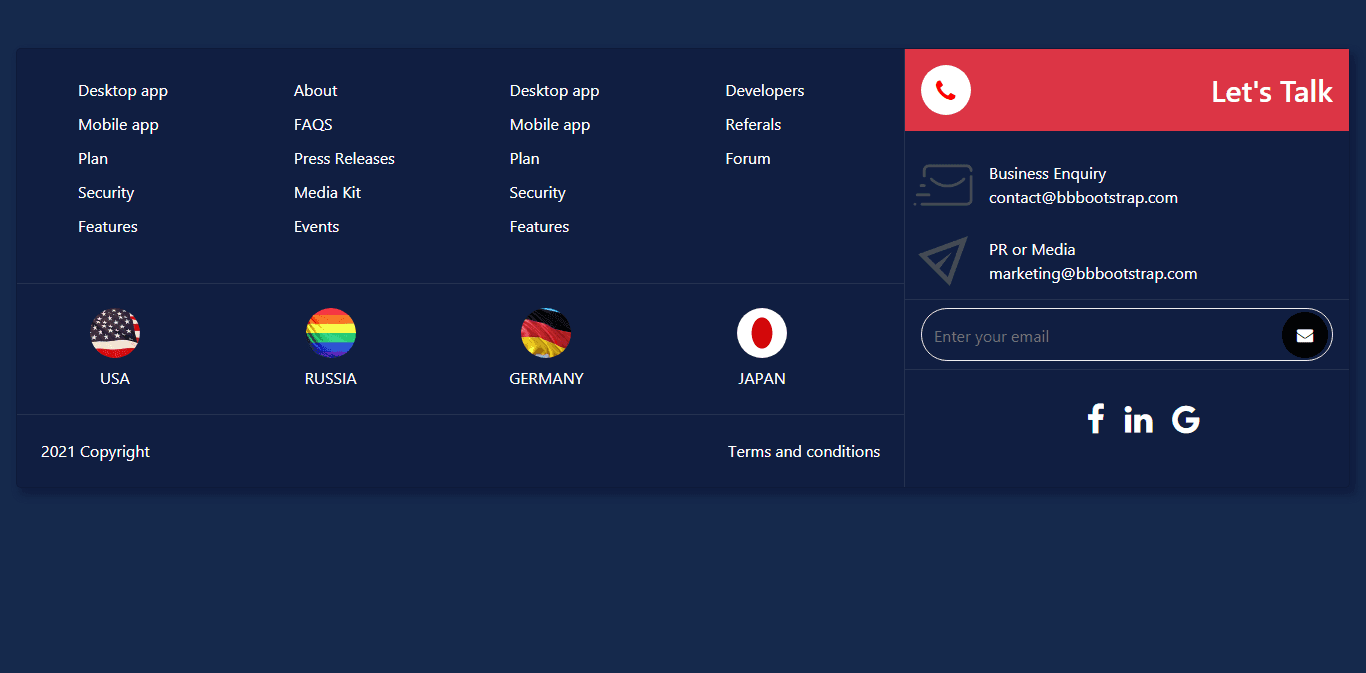The height and width of the screenshot is (673, 1366).
Task: Open the Press Releases page
Action: point(344,158)
